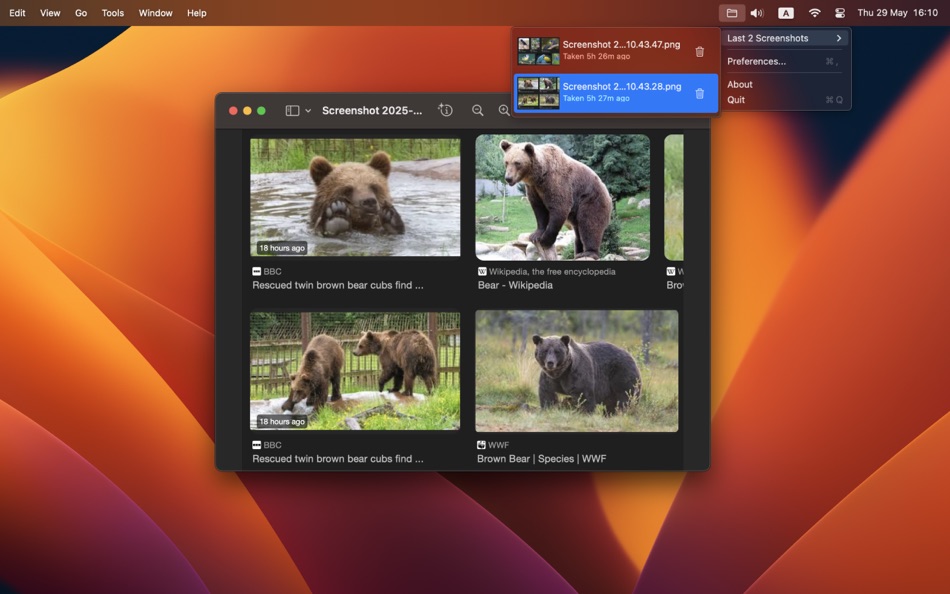Select Screenshot 2...10.43.28.png entry
Image resolution: width=950 pixels, height=594 pixels.
pos(616,93)
